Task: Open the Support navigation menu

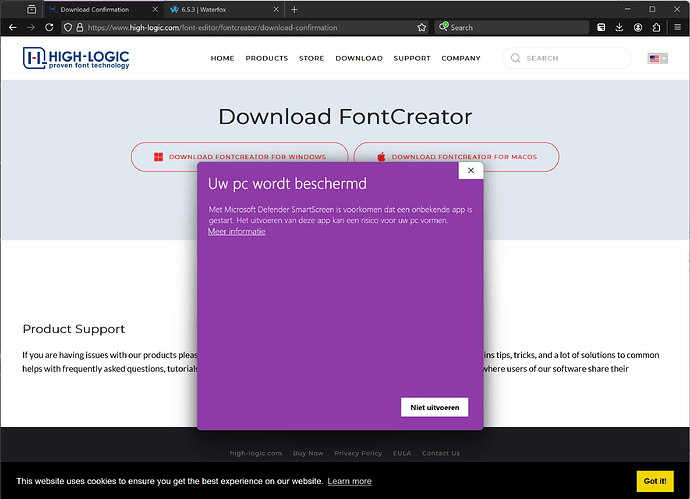Action: pos(412,59)
